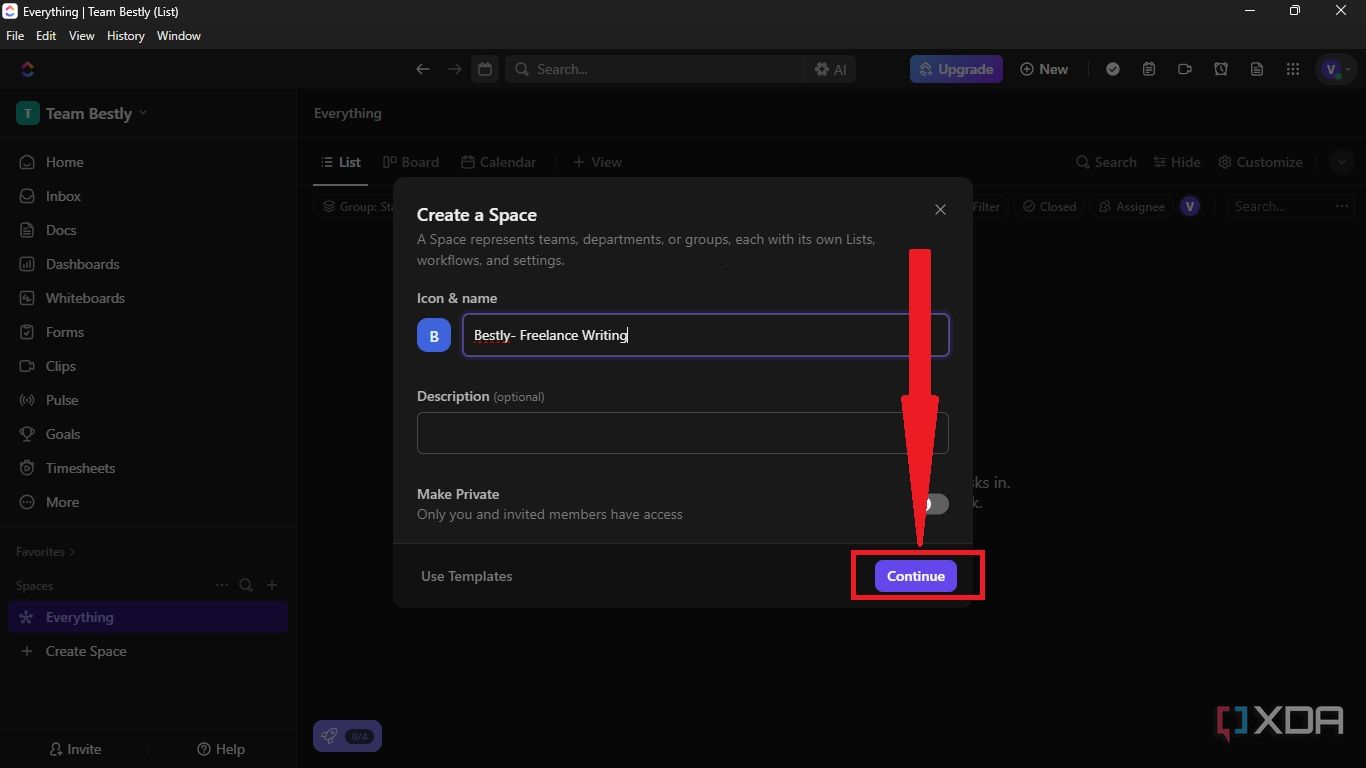This screenshot has height=768, width=1366.
Task: Open the History menu
Action: [125, 36]
